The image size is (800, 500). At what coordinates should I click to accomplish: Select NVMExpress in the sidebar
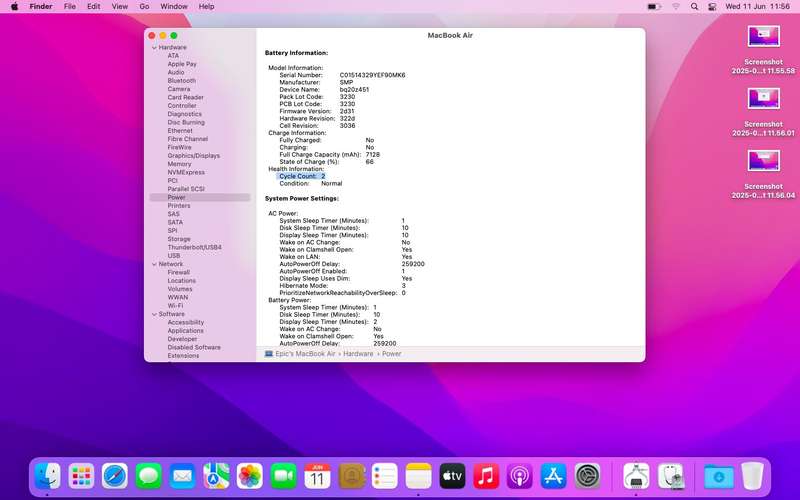[186, 172]
